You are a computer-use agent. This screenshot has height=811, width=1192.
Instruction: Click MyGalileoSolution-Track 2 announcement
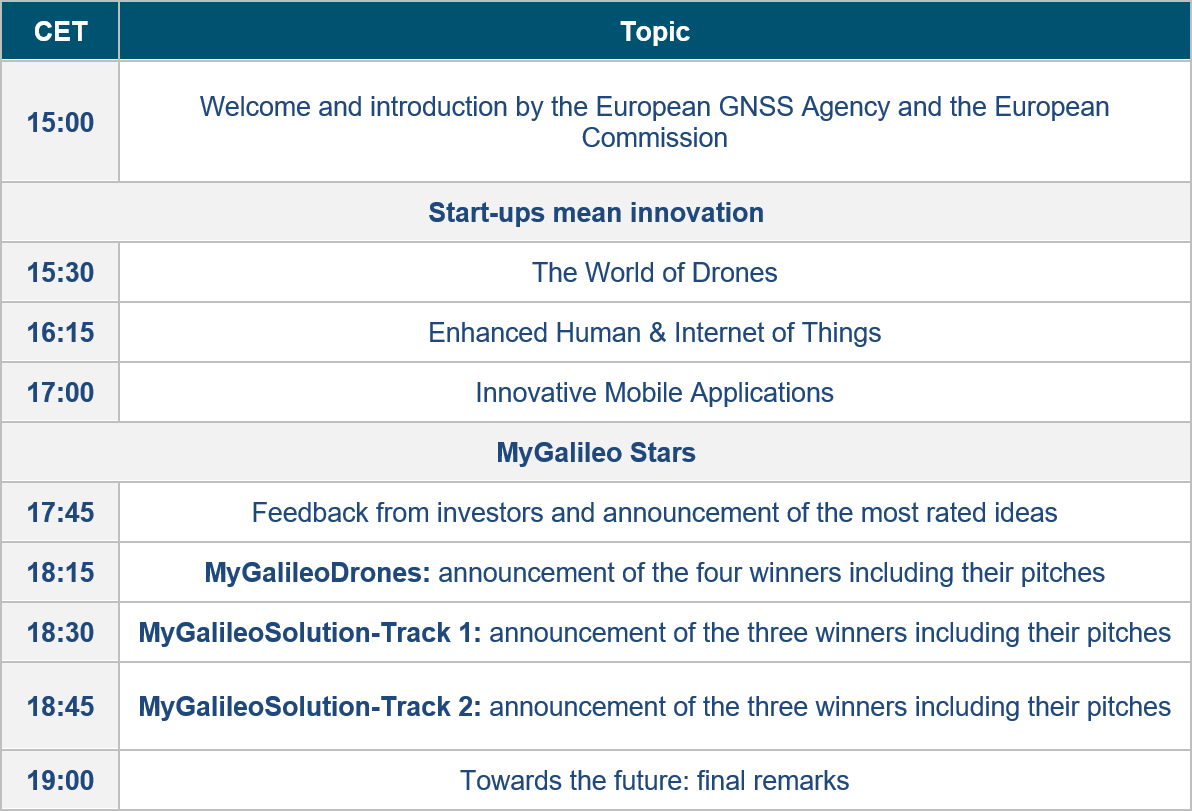click(655, 707)
